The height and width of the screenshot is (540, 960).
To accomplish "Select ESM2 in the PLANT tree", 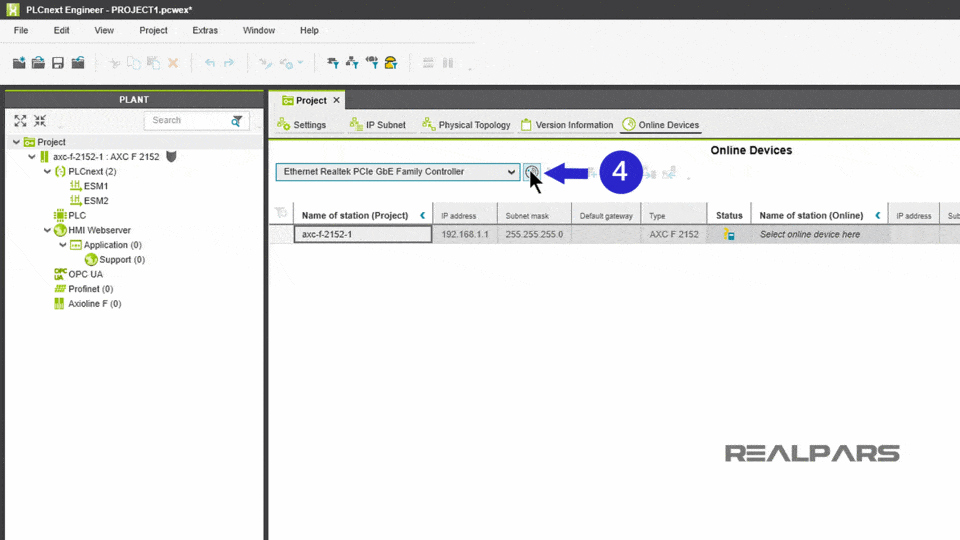I will [x=89, y=201].
